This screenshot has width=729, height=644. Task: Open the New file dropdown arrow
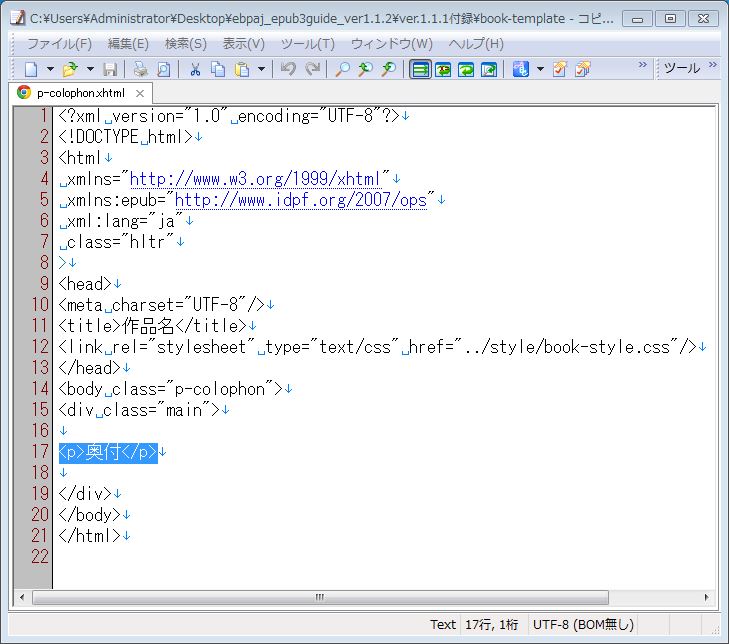coord(50,69)
